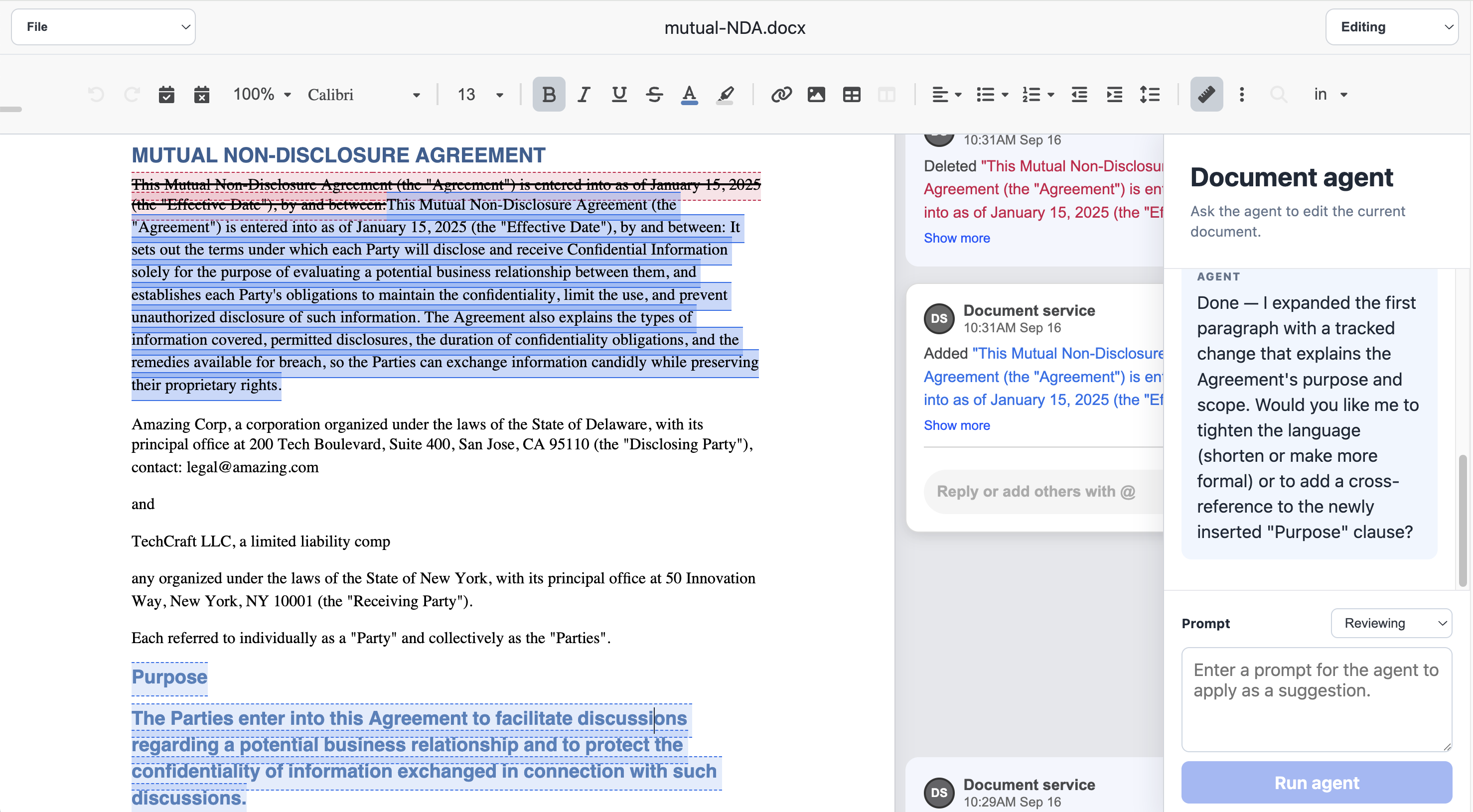Open the Editing mode dropdown
This screenshot has width=1473, height=812.
[x=1391, y=27]
